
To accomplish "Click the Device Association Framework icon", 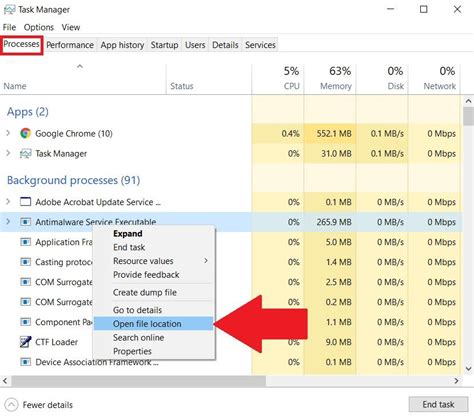I will tap(25, 362).
